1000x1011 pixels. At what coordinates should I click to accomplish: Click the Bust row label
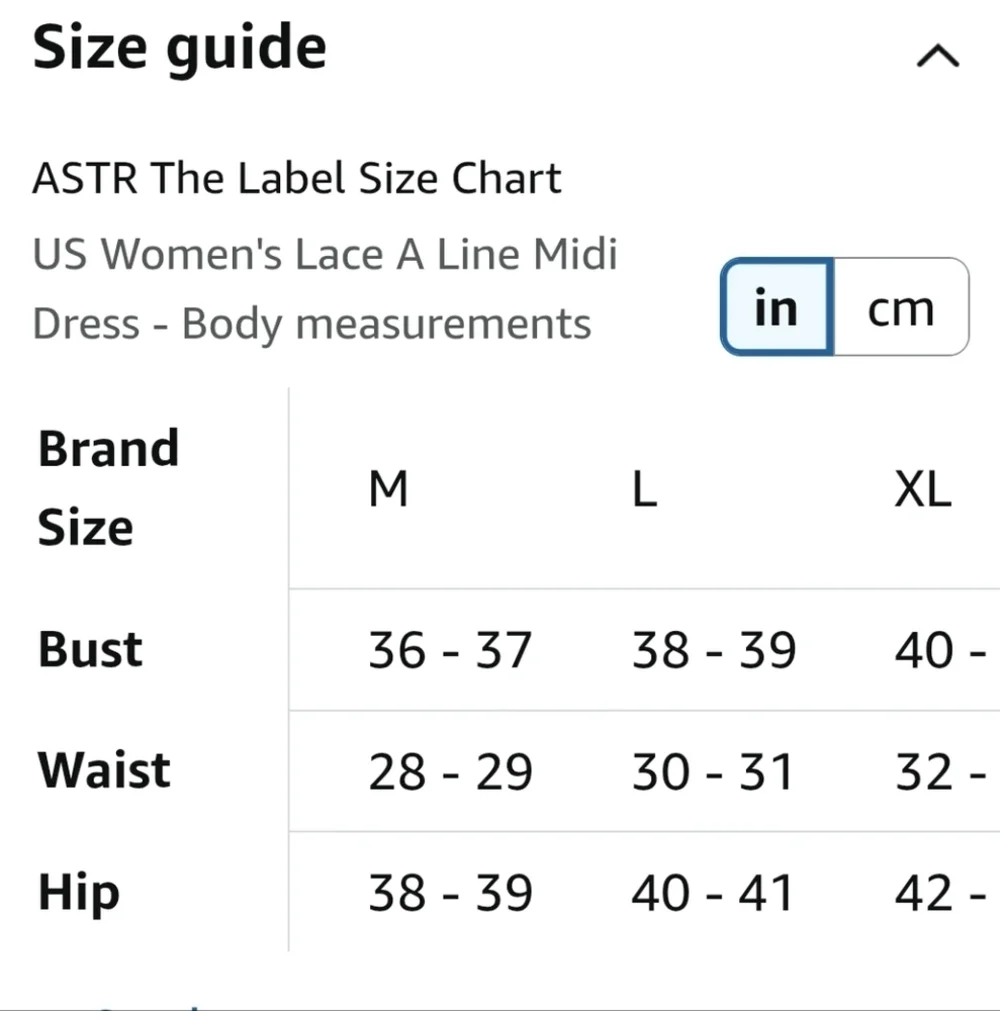click(90, 650)
